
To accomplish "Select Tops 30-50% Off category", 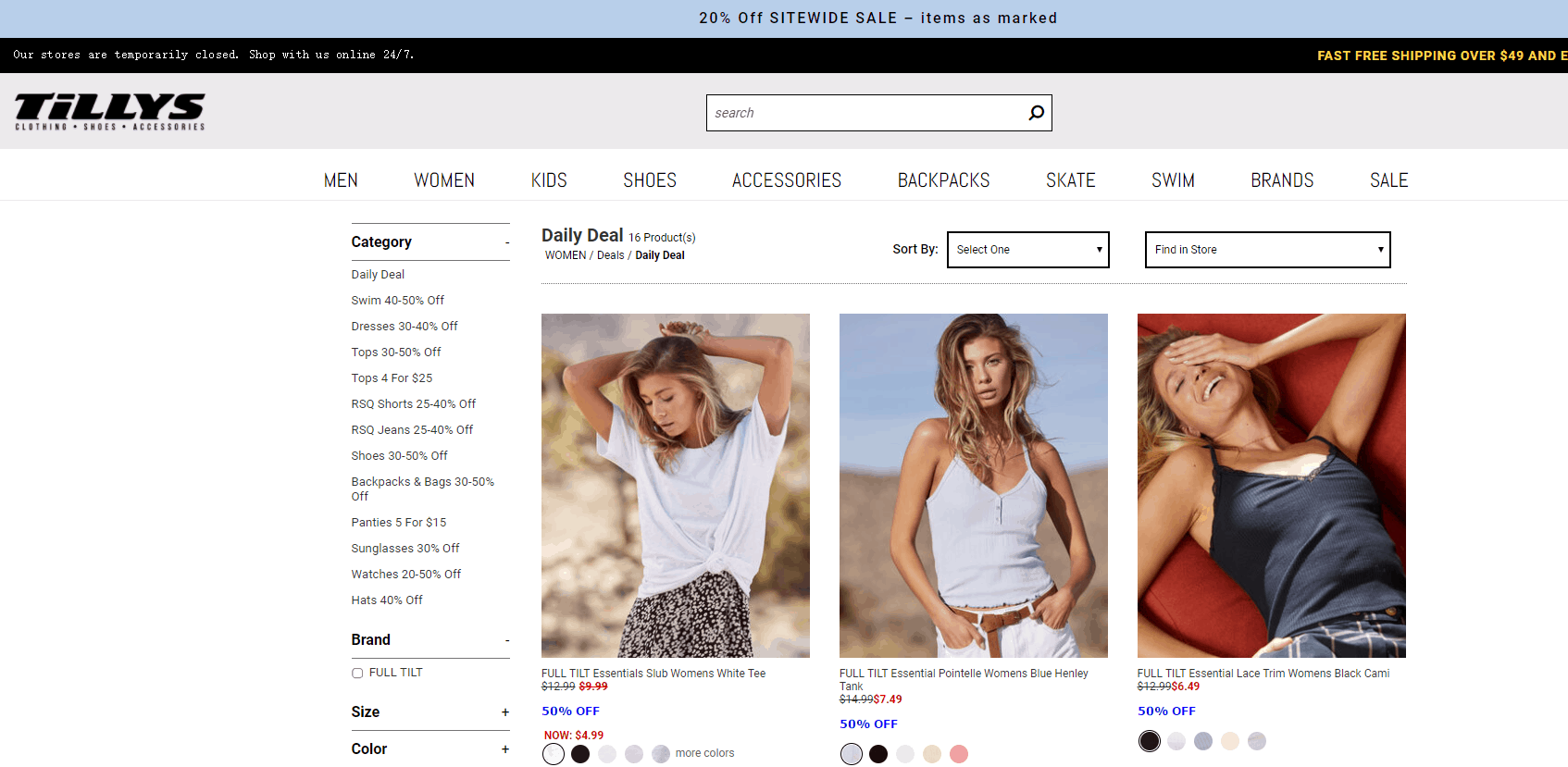I will [396, 353].
